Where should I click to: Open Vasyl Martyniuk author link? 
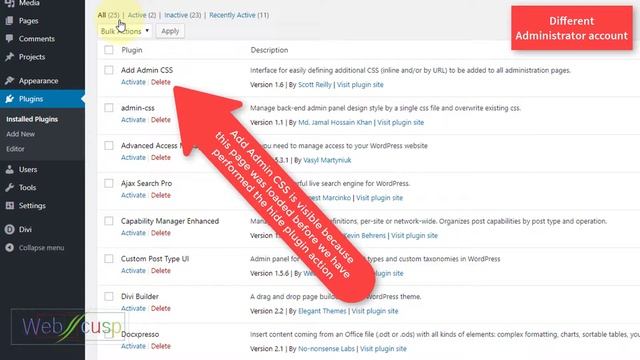tap(327, 160)
